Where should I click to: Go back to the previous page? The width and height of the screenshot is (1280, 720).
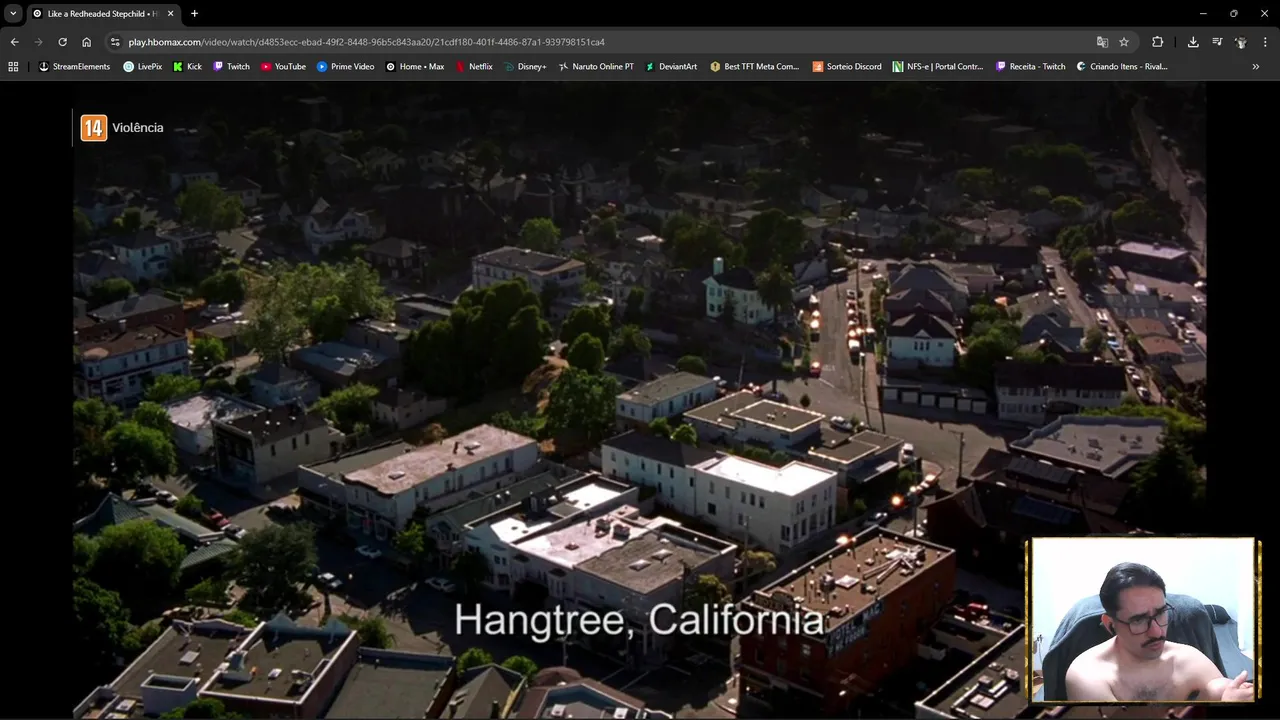click(x=14, y=42)
